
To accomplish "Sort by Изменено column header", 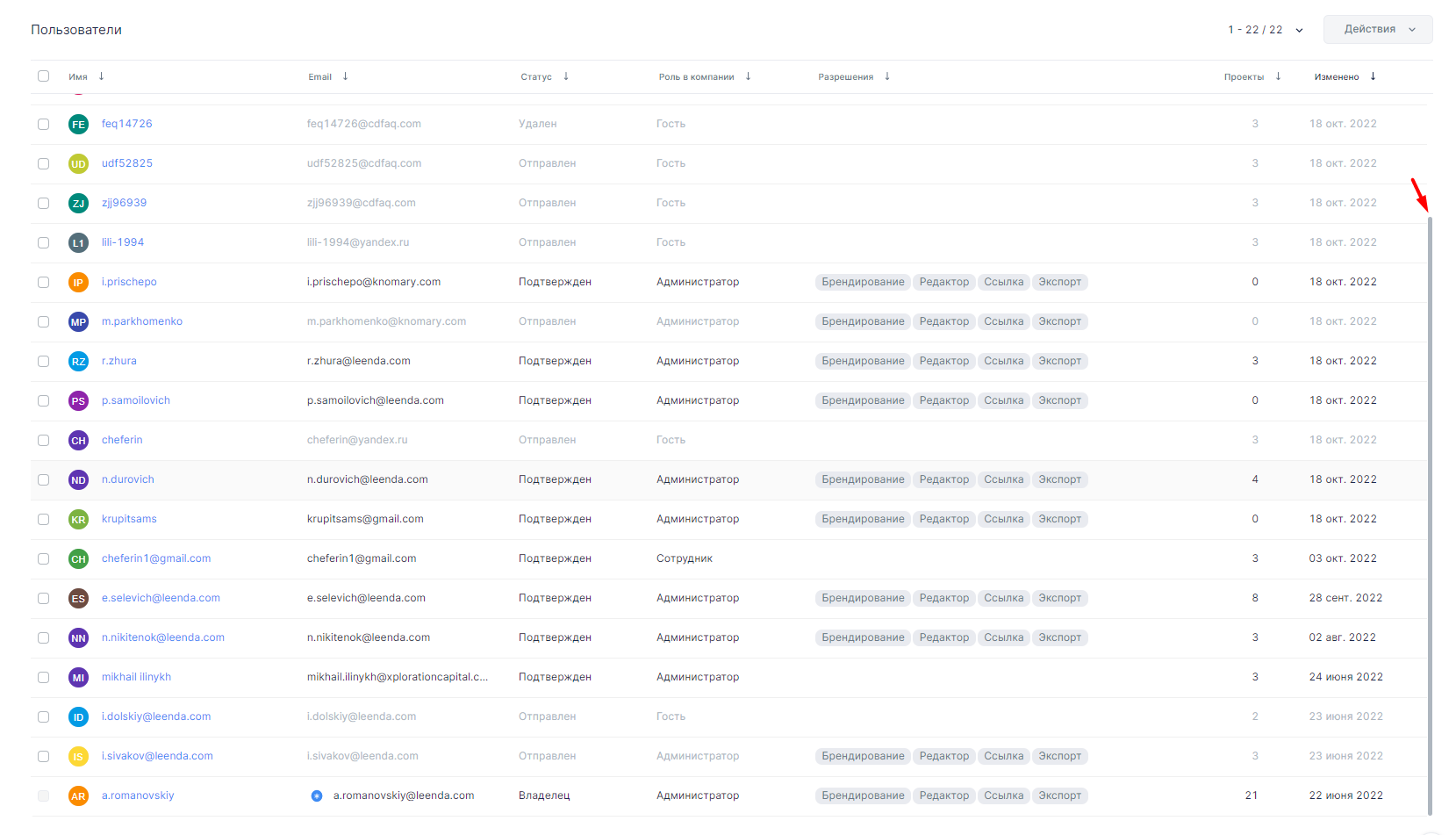I will coord(1336,77).
